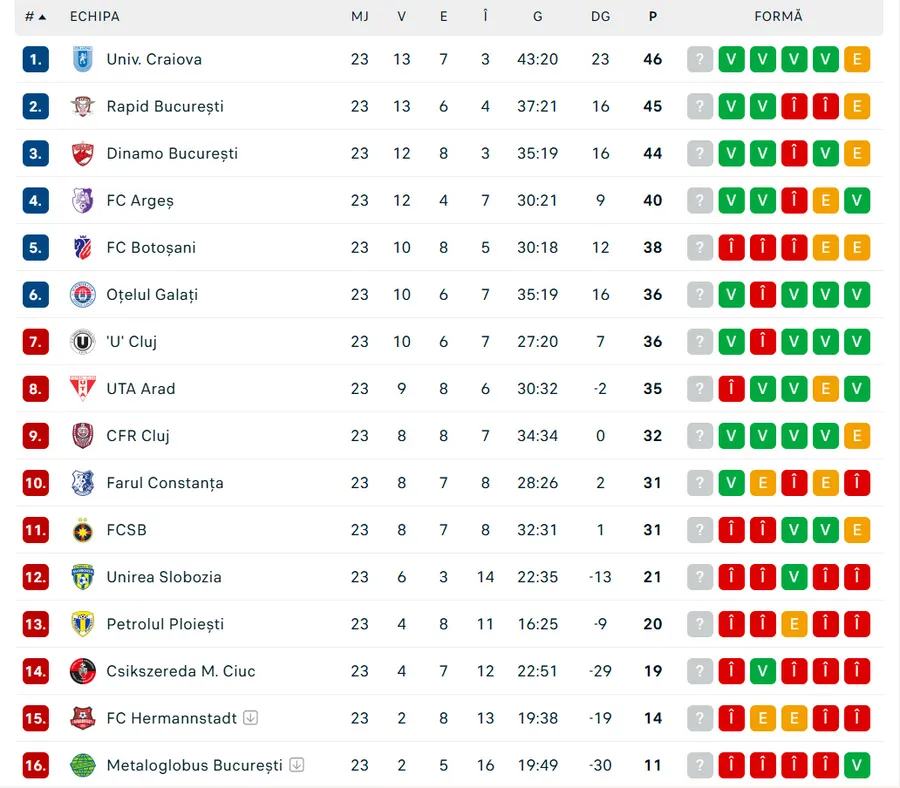Sort by the DG goal difference header

[x=600, y=17]
